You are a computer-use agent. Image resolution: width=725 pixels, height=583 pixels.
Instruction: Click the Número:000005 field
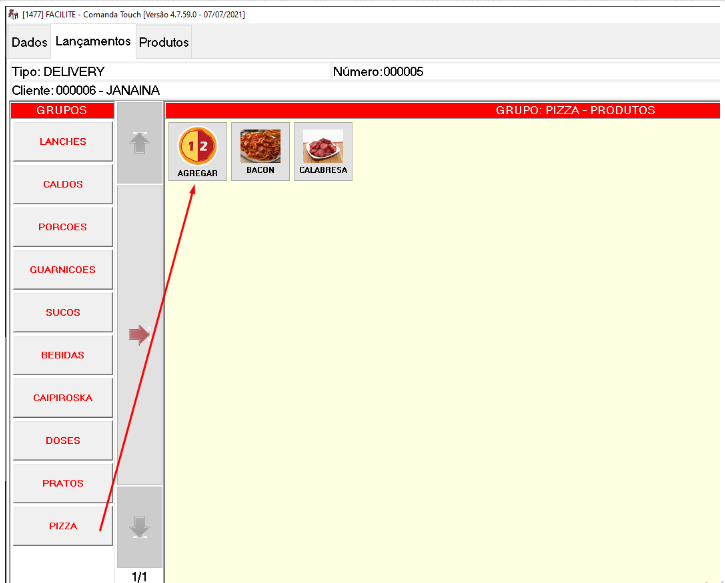(x=526, y=72)
